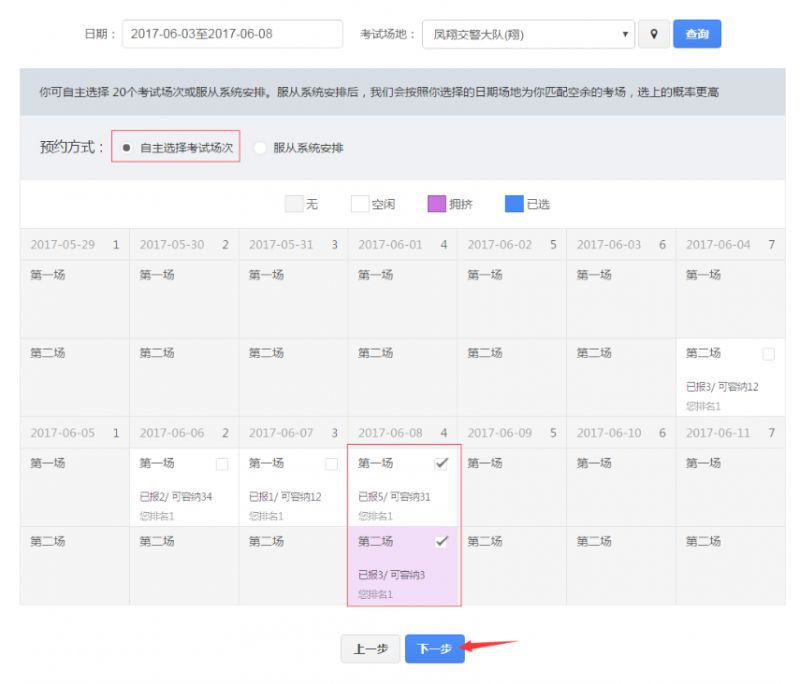Click the 上一步 previous step button
The height and width of the screenshot is (684, 800).
click(370, 649)
